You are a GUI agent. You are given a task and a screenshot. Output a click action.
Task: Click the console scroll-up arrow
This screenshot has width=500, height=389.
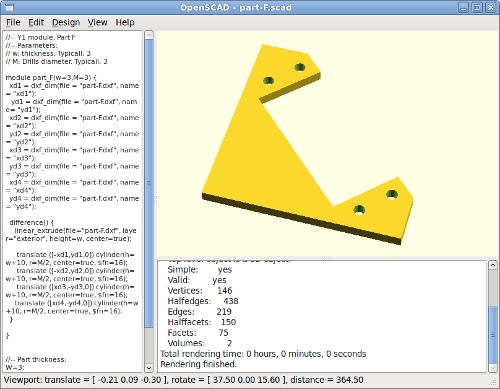[x=492, y=265]
